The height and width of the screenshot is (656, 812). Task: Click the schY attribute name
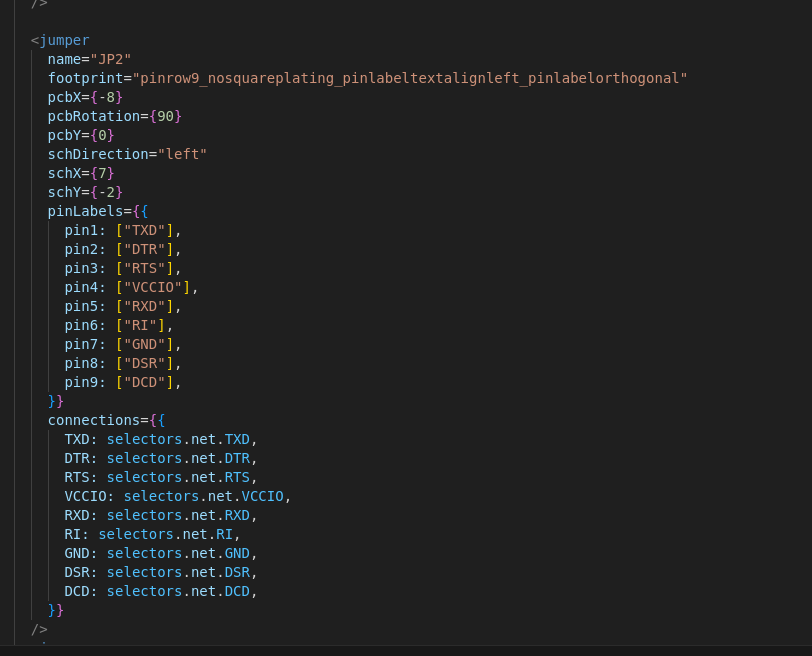click(64, 192)
